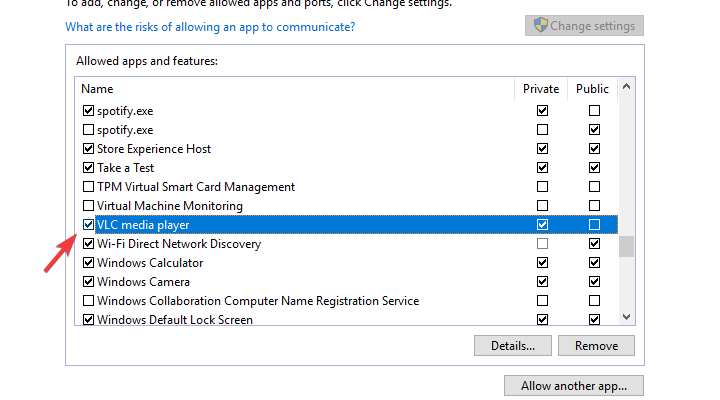The height and width of the screenshot is (400, 720).
Task: Toggle Private checkbox for Windows Calculator
Action: tap(542, 263)
